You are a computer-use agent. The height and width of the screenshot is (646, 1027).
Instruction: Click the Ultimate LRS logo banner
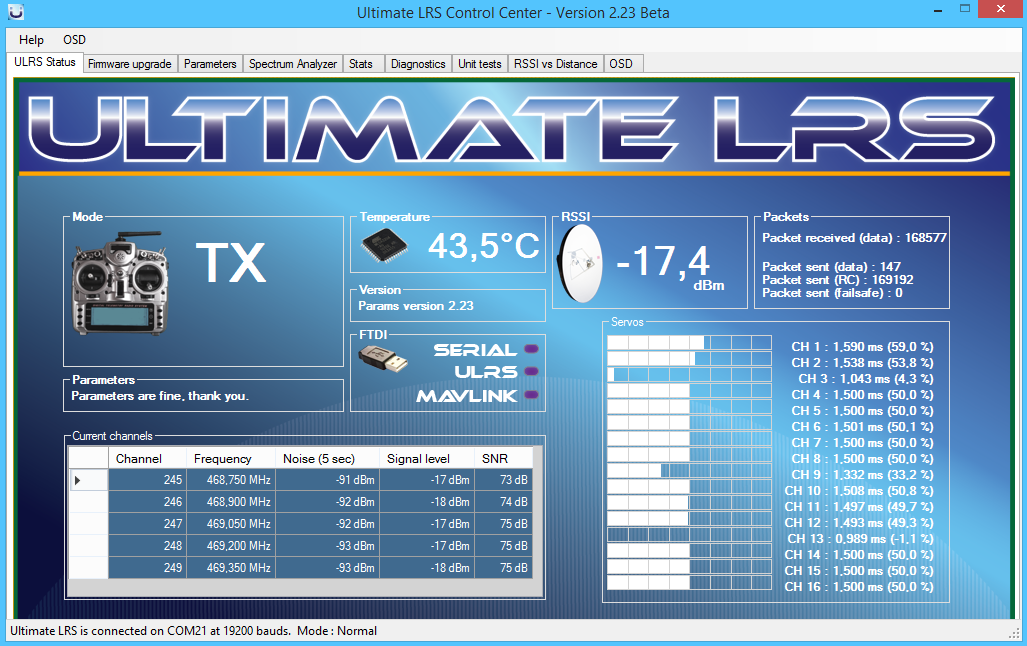click(x=514, y=129)
